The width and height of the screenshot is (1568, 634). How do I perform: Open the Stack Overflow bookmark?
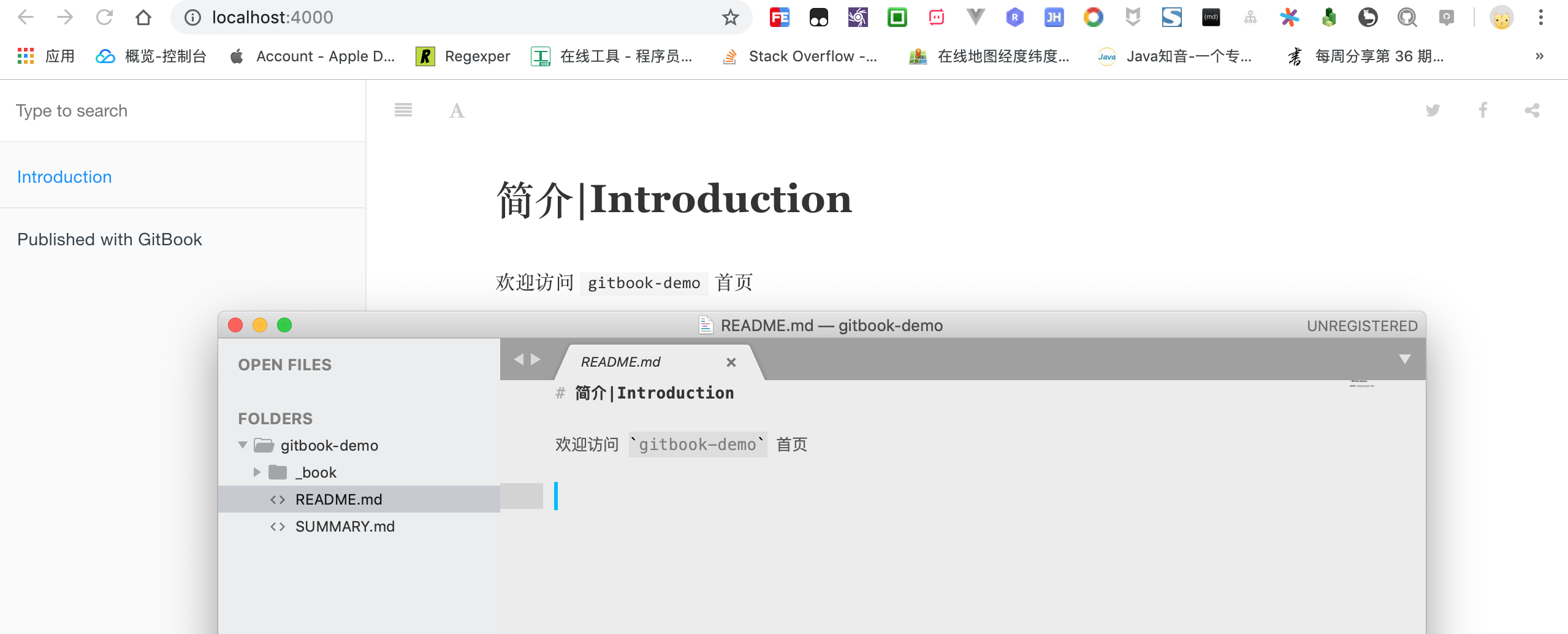(x=801, y=56)
